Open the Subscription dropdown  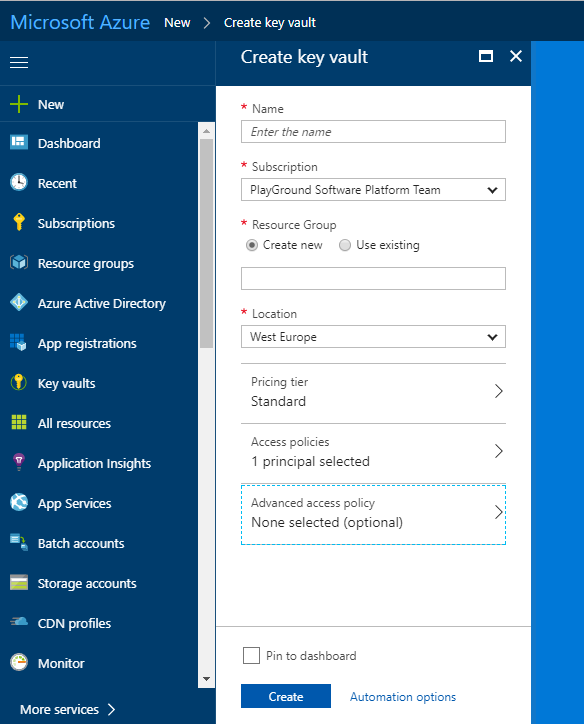373,190
